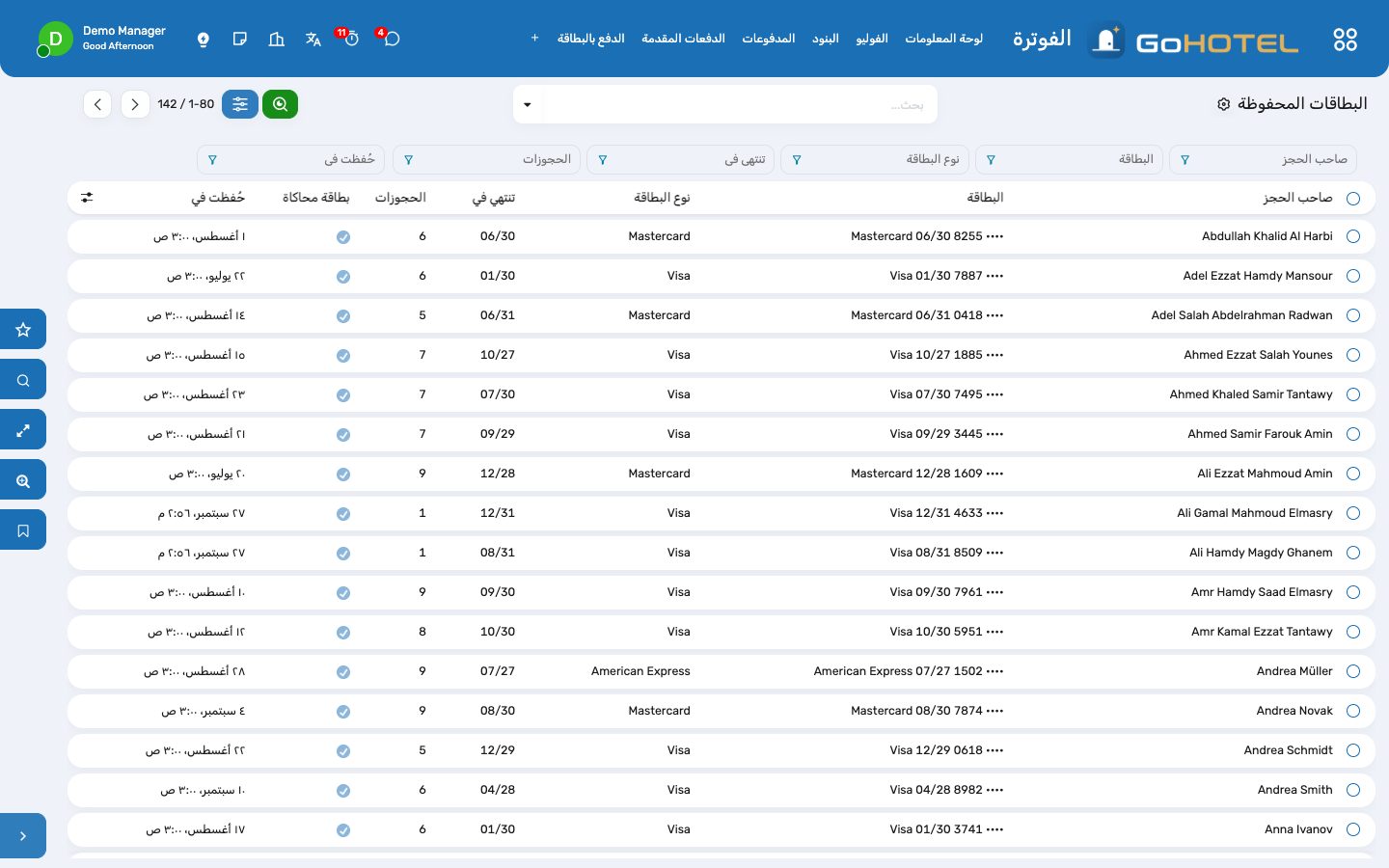The image size is (1389, 868).
Task: Expand the collapsed sidebar chevron at bottom left
Action: point(23,836)
